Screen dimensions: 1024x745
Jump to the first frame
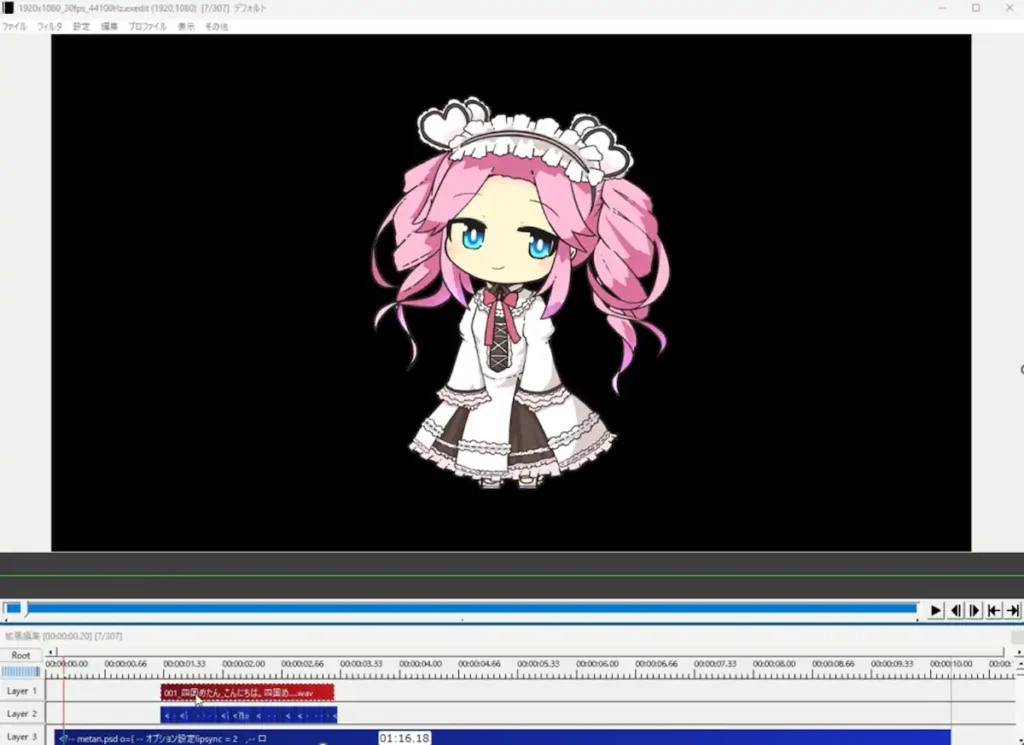(994, 610)
